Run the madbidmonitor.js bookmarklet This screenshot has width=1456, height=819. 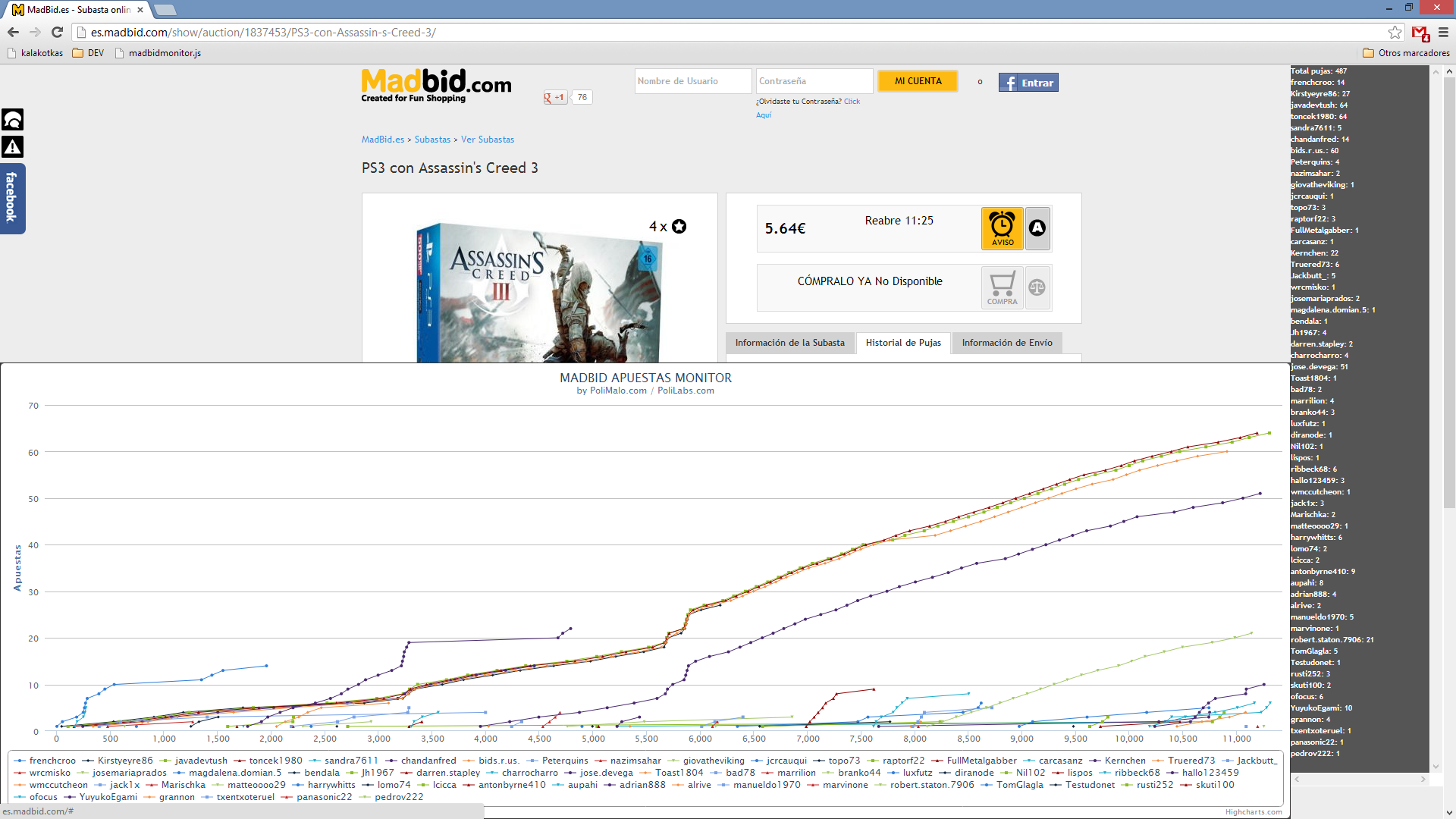158,53
